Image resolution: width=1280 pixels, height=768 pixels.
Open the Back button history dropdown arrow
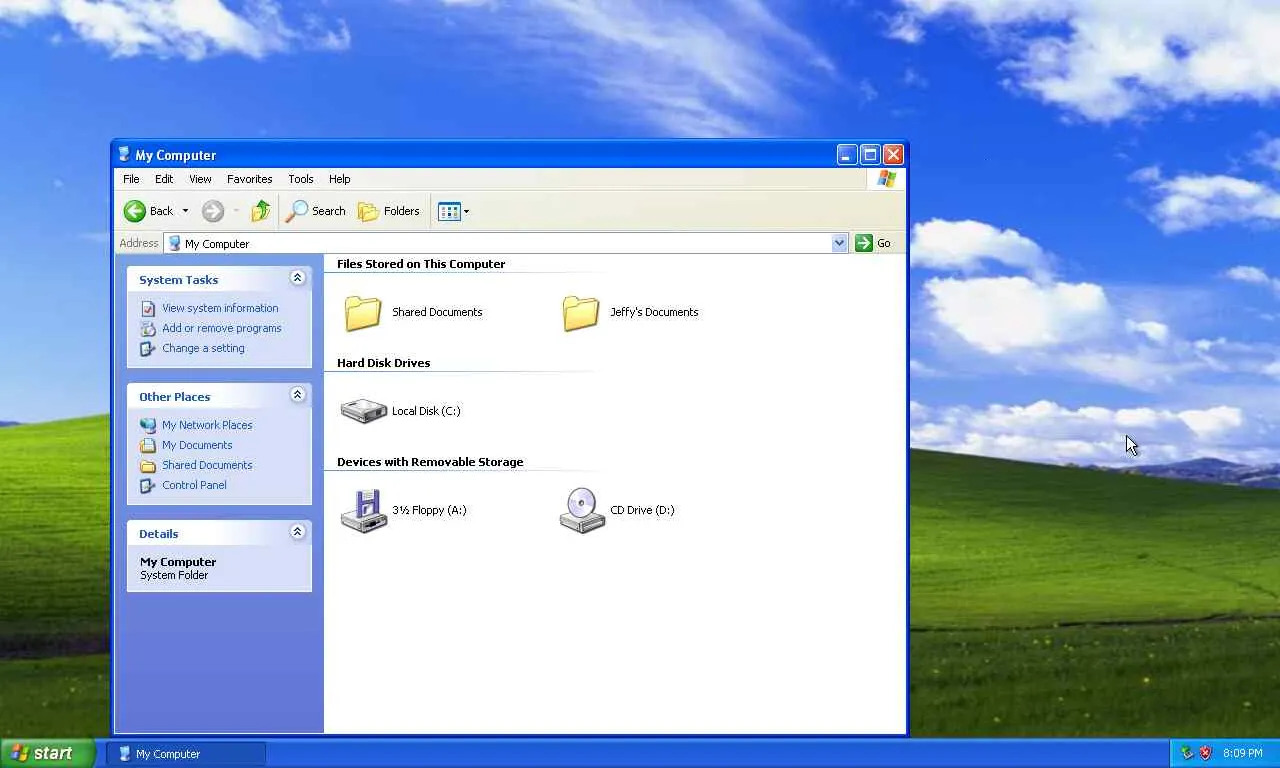[185, 211]
